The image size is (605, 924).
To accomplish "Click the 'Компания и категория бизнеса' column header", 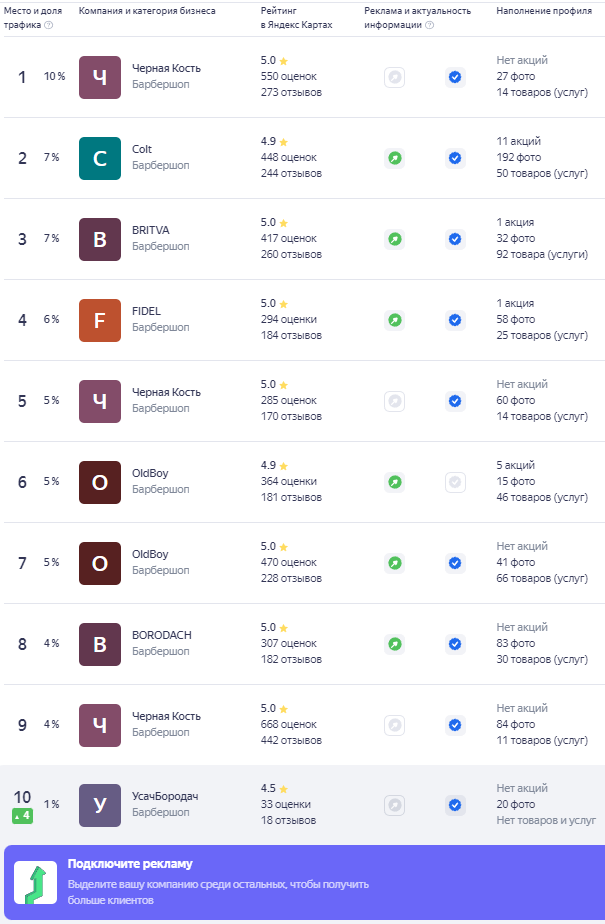I will (147, 10).
